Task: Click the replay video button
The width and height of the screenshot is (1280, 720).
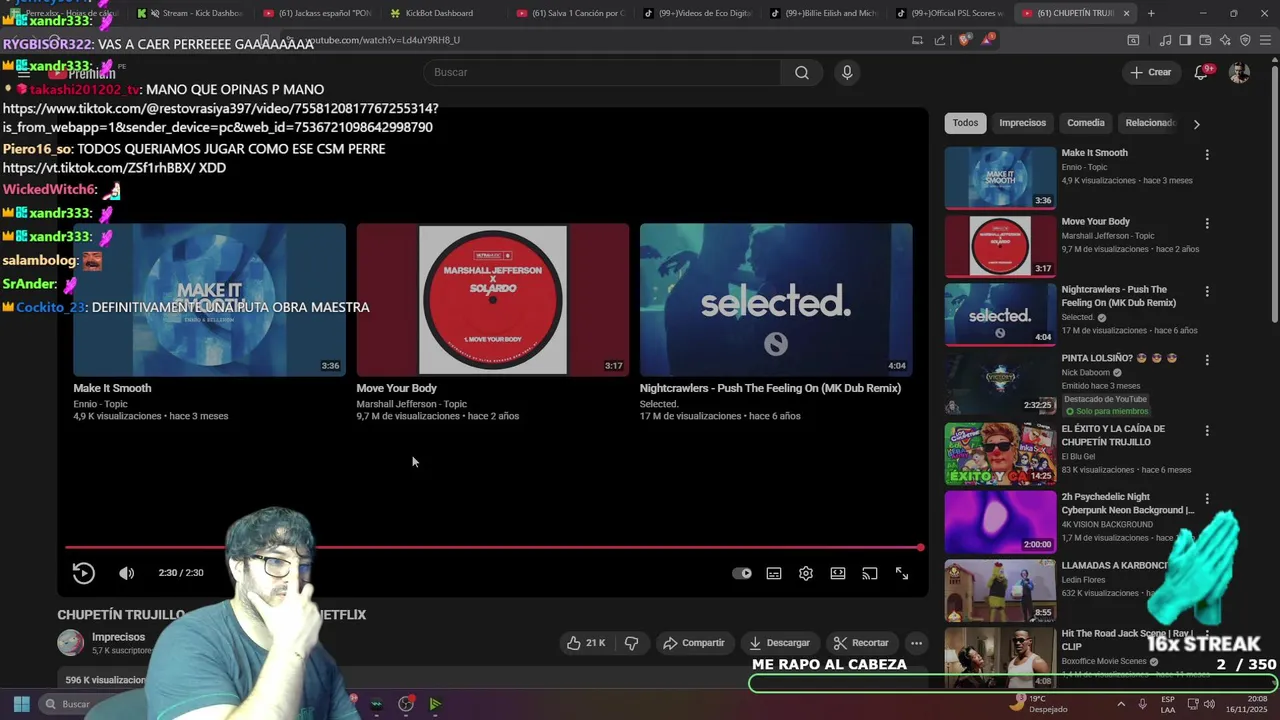Action: (83, 573)
